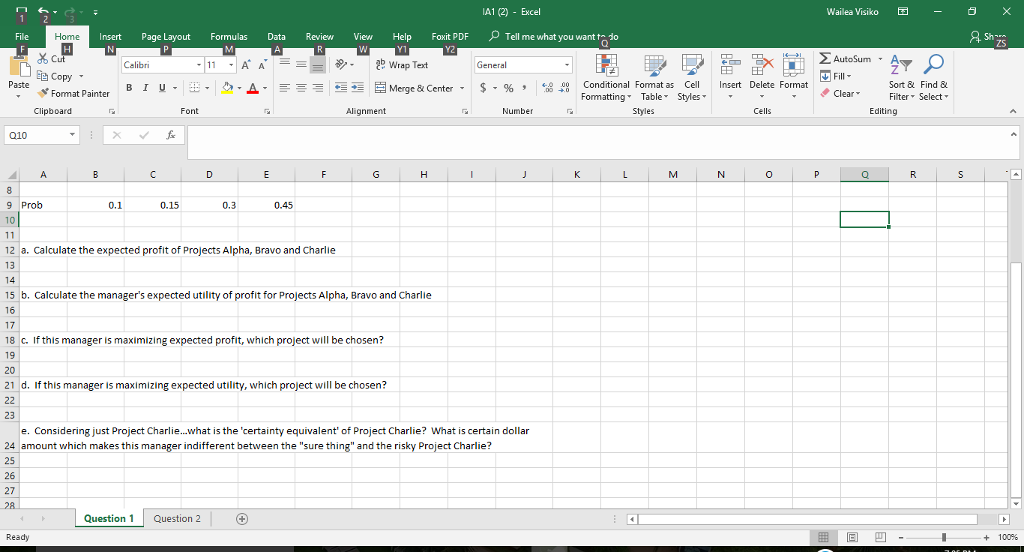Screen dimensions: 1024x552
Task: Set align right for cell text
Action: click(317, 88)
